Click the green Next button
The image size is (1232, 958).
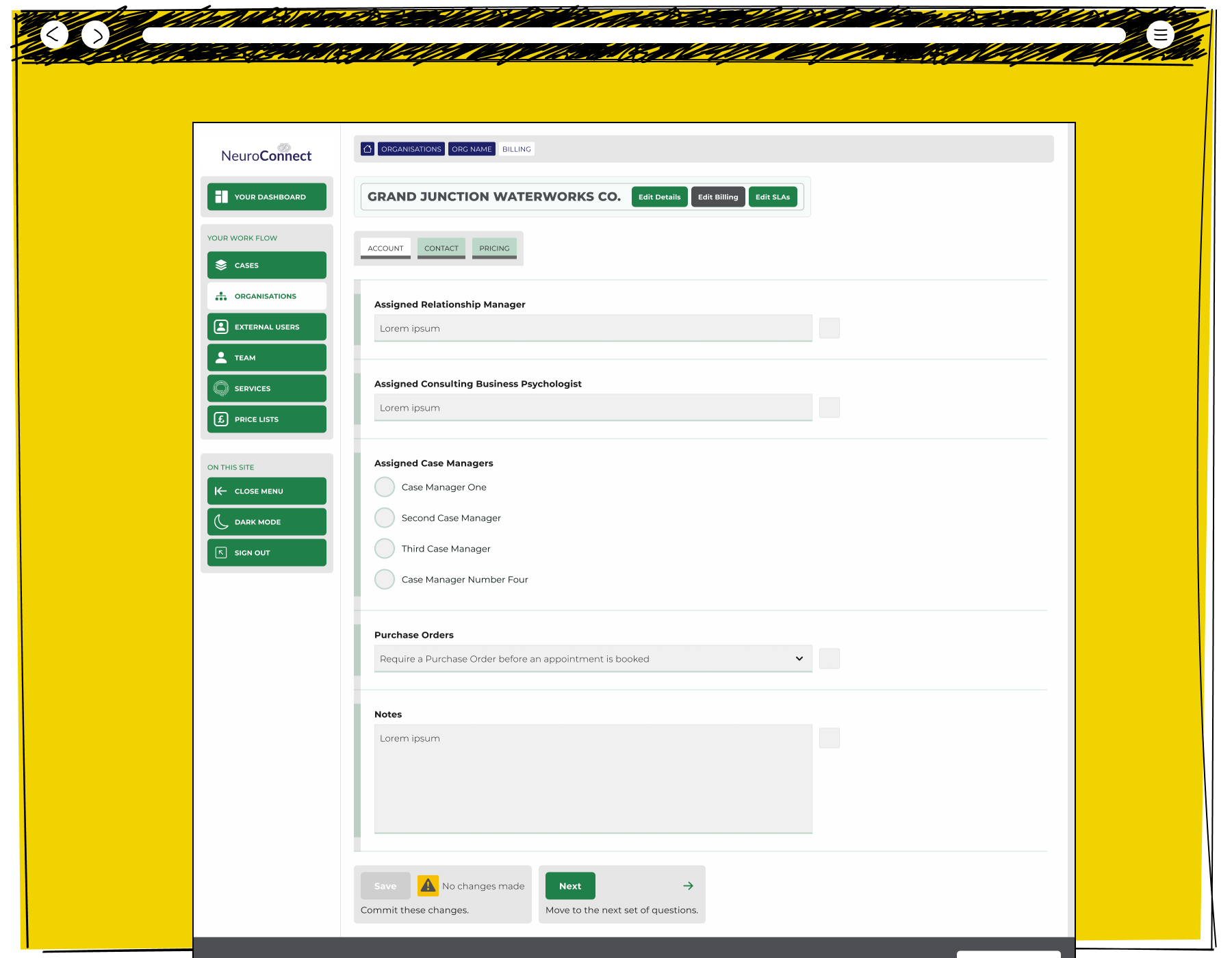click(570, 886)
